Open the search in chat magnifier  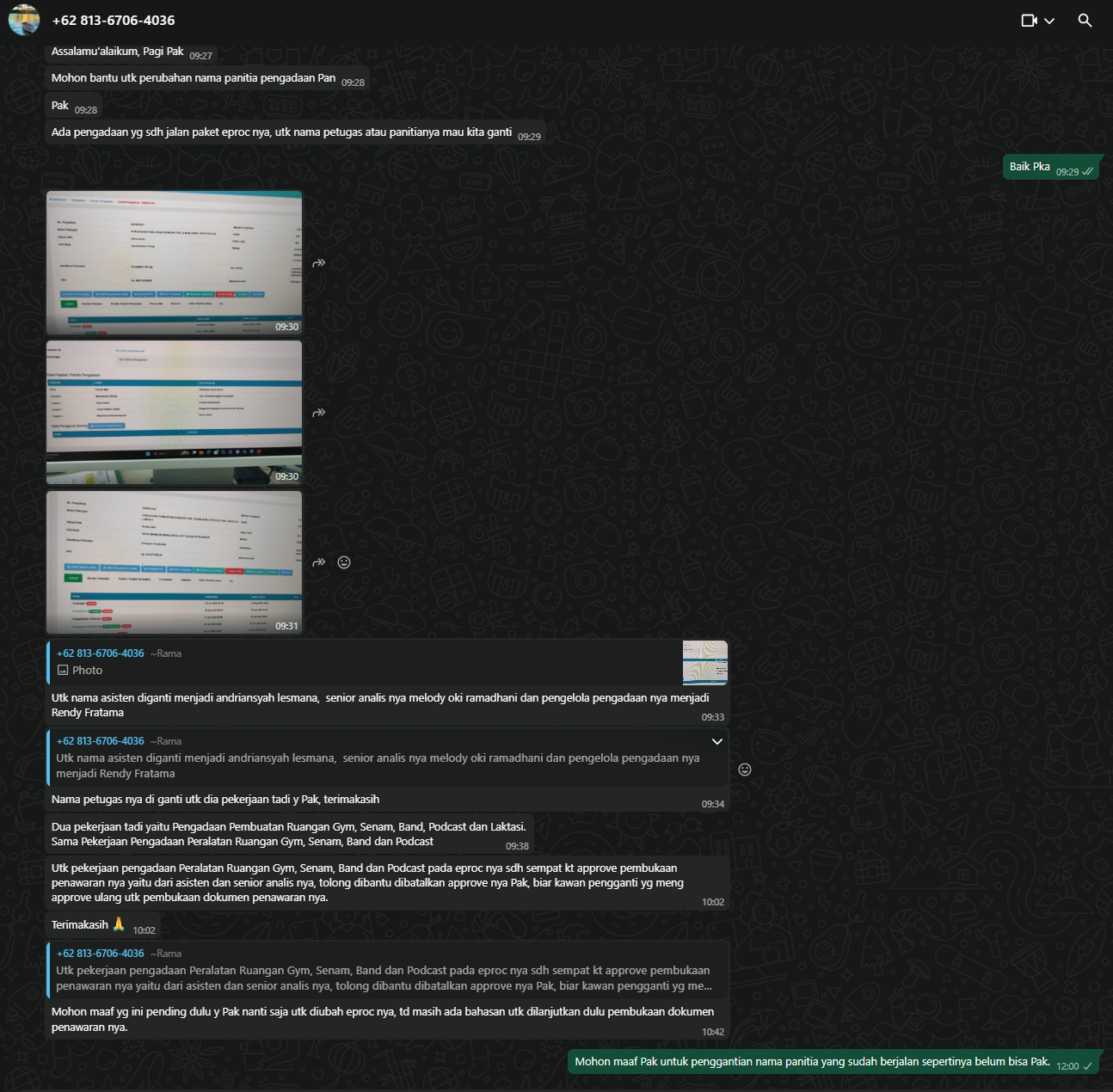coord(1085,21)
